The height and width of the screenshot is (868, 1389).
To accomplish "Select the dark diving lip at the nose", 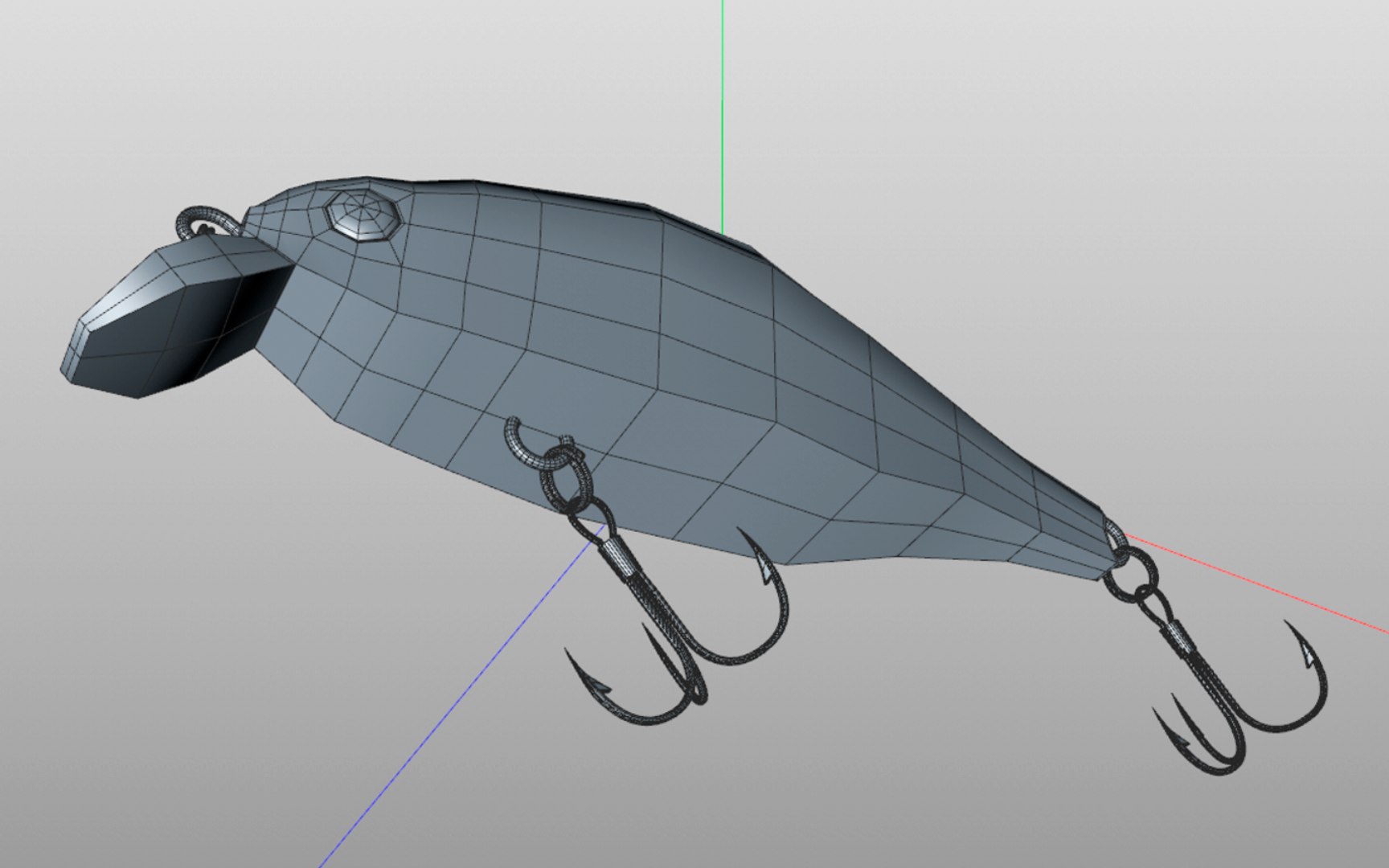I will pyautogui.click(x=177, y=317).
